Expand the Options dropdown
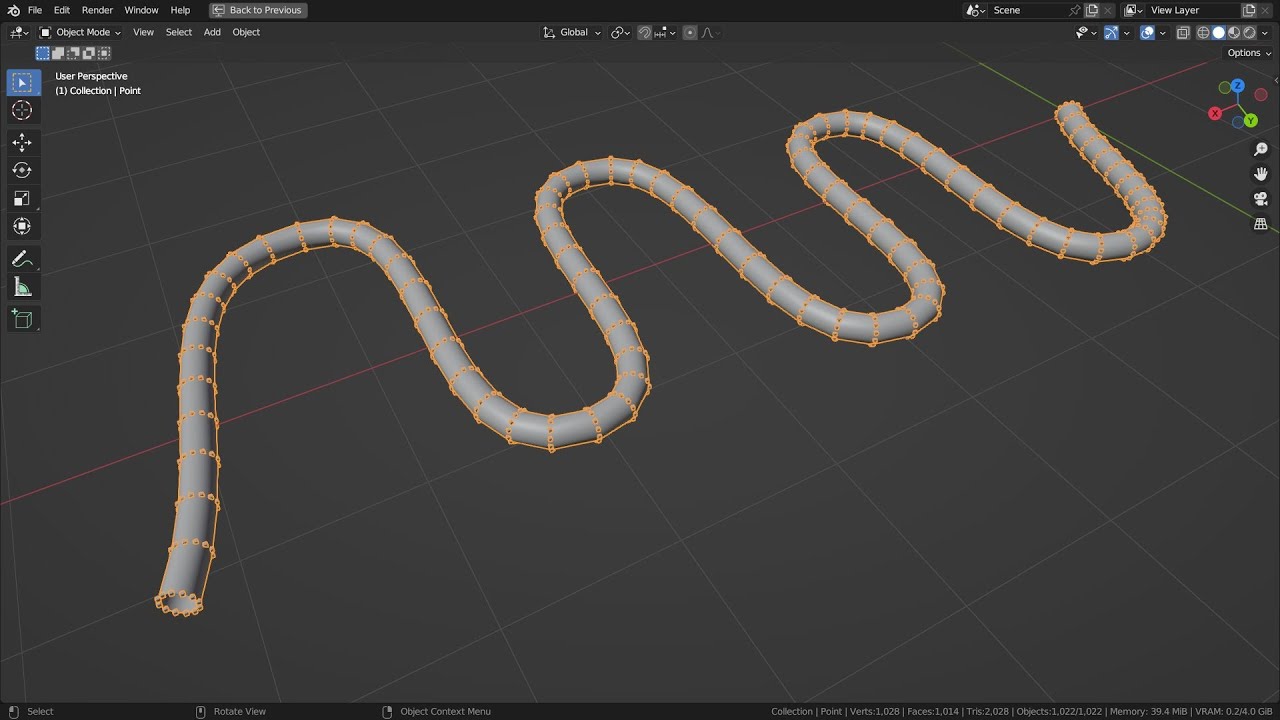The width and height of the screenshot is (1280, 720). click(x=1249, y=53)
